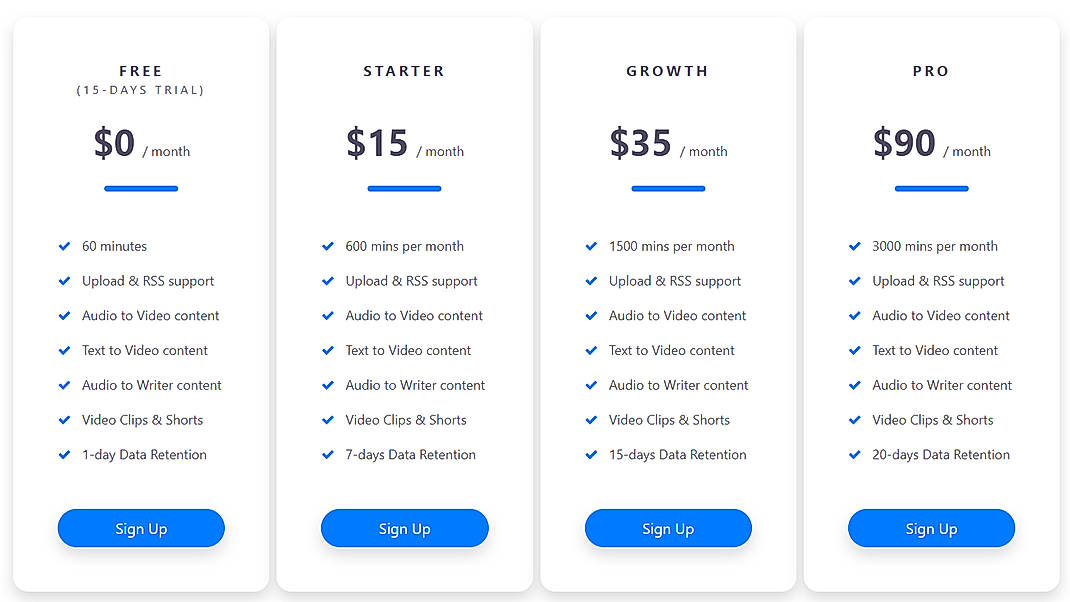Click Sign Up on the Pro plan
Image resolution: width=1070 pixels, height=602 pixels.
pyautogui.click(x=930, y=528)
